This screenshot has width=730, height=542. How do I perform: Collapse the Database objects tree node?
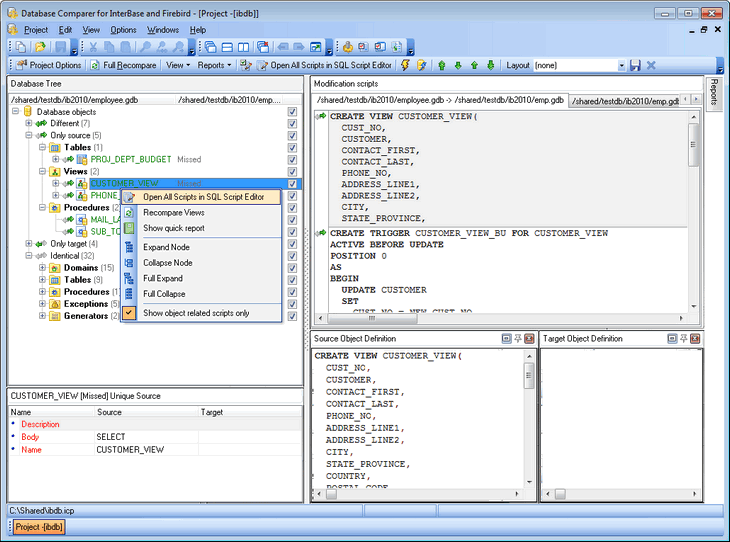coord(15,111)
